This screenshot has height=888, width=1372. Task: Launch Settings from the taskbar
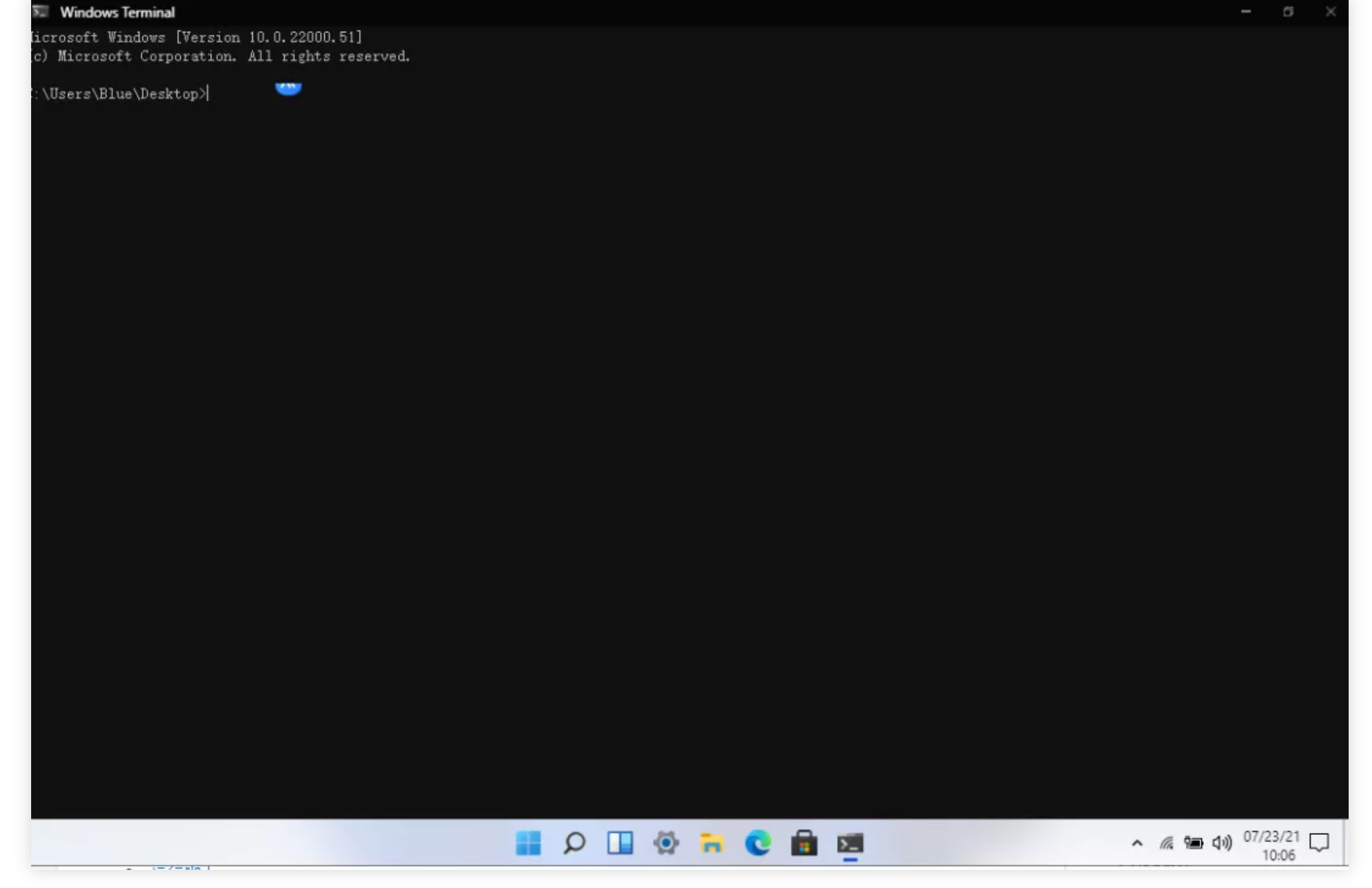click(667, 843)
